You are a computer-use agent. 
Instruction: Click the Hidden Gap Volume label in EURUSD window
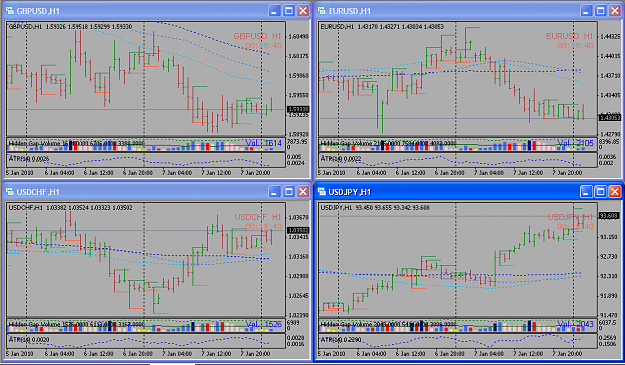(389, 143)
